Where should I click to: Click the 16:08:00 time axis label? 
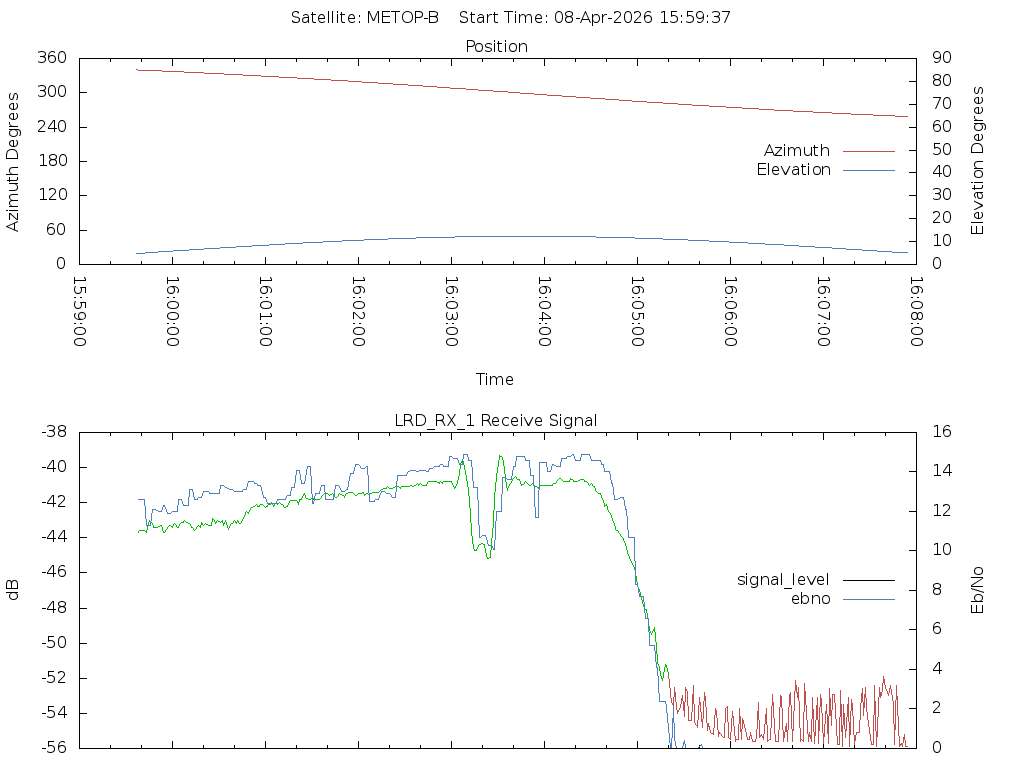pyautogui.click(x=916, y=312)
